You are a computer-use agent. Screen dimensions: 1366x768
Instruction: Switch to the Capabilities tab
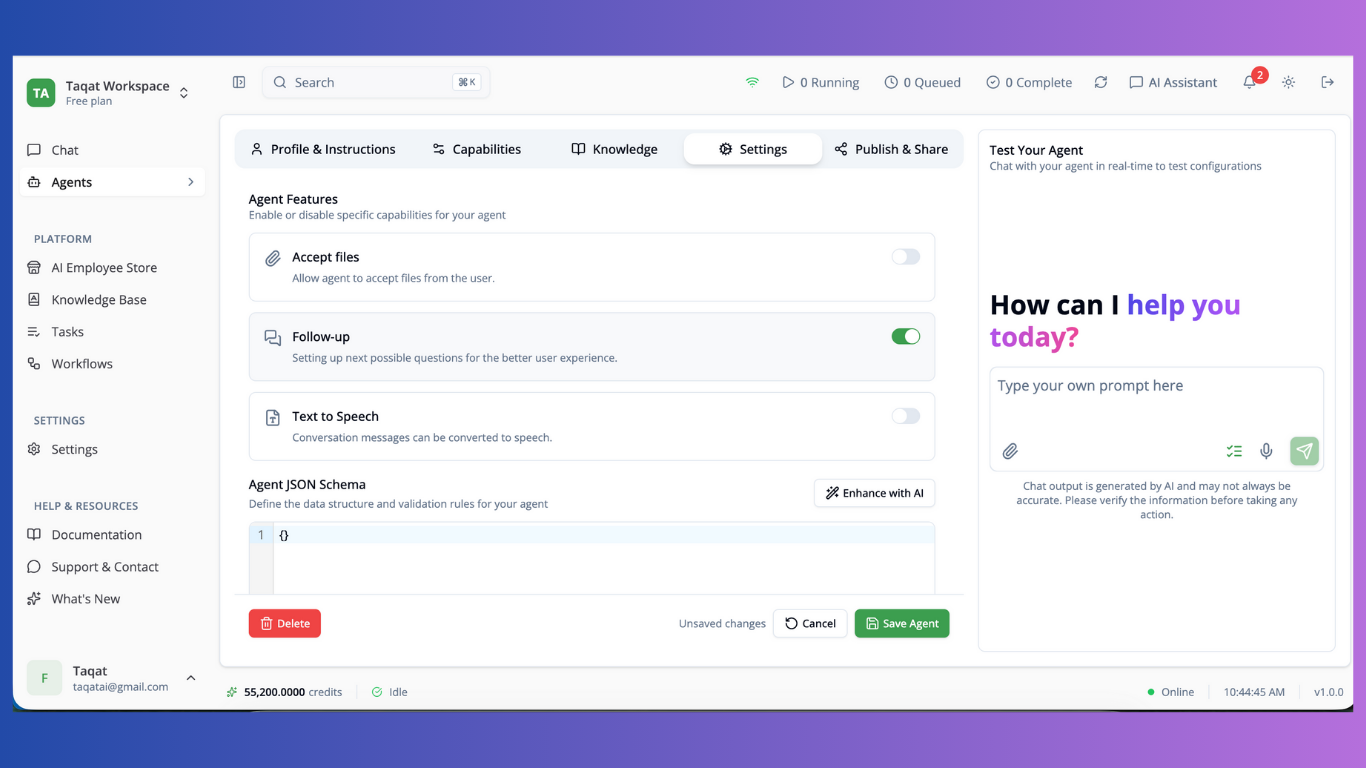pyautogui.click(x=476, y=149)
